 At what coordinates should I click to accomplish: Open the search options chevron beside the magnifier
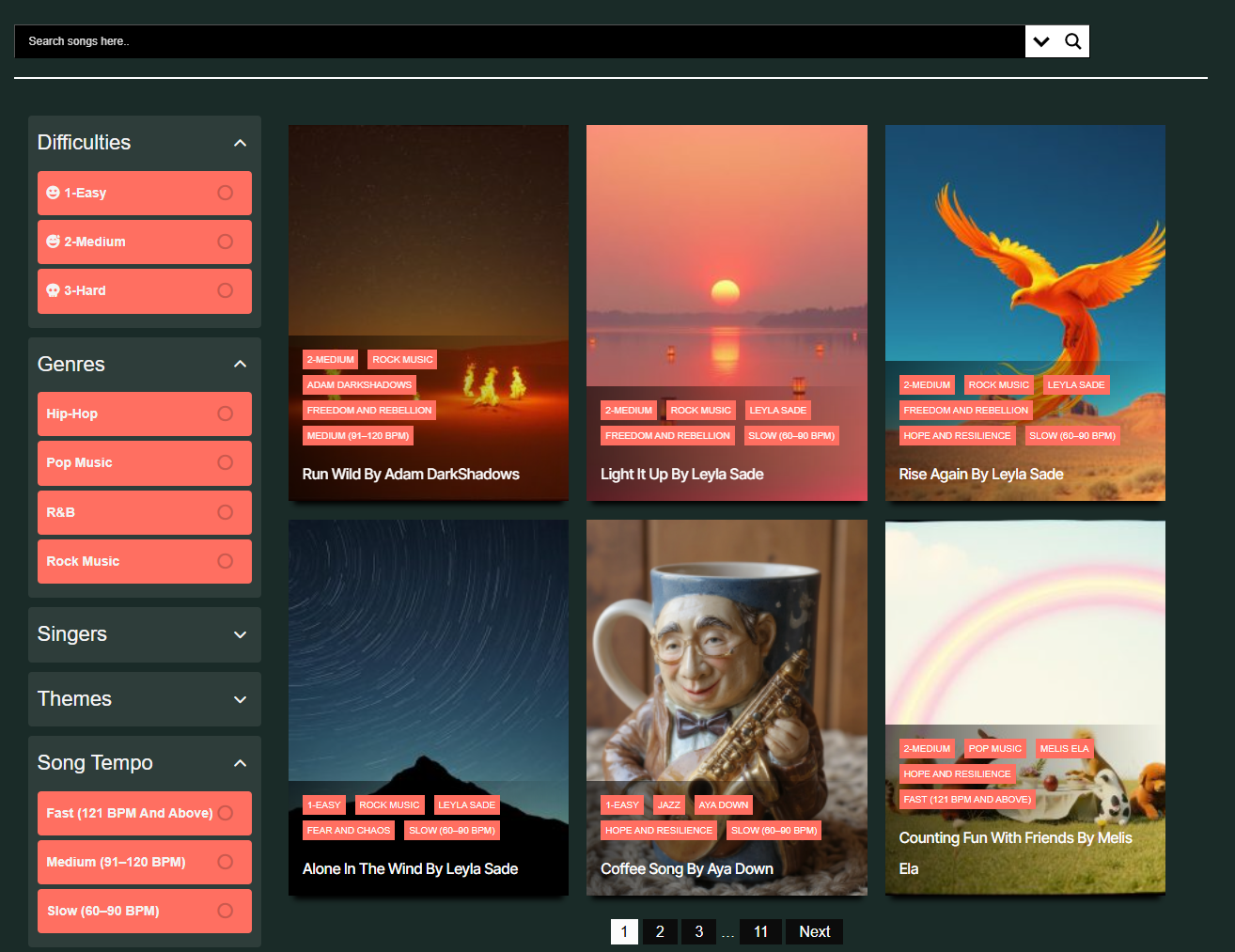1041,40
